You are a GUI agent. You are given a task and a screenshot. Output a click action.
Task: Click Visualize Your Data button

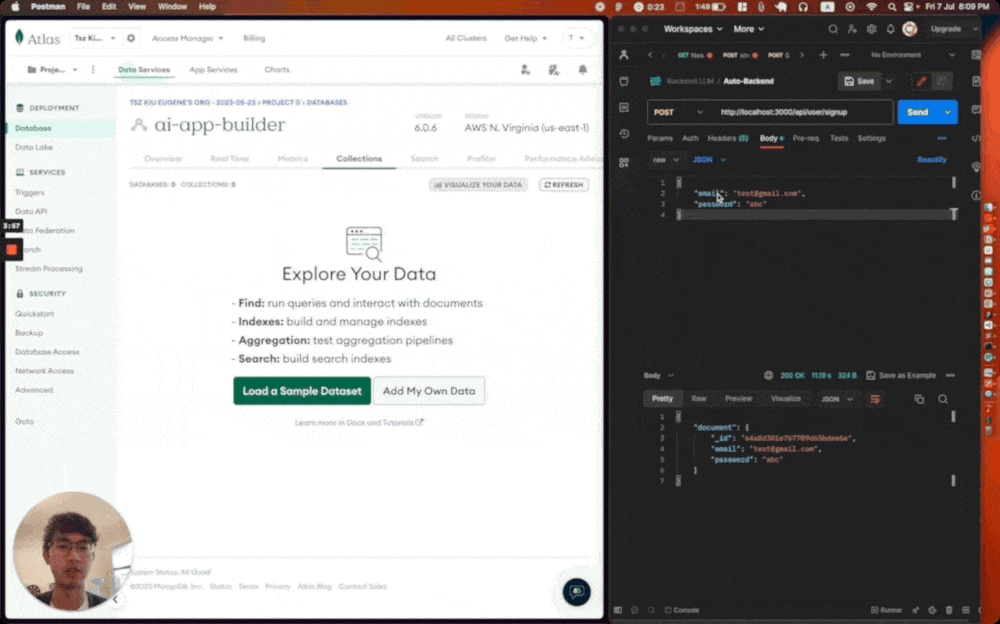click(478, 184)
